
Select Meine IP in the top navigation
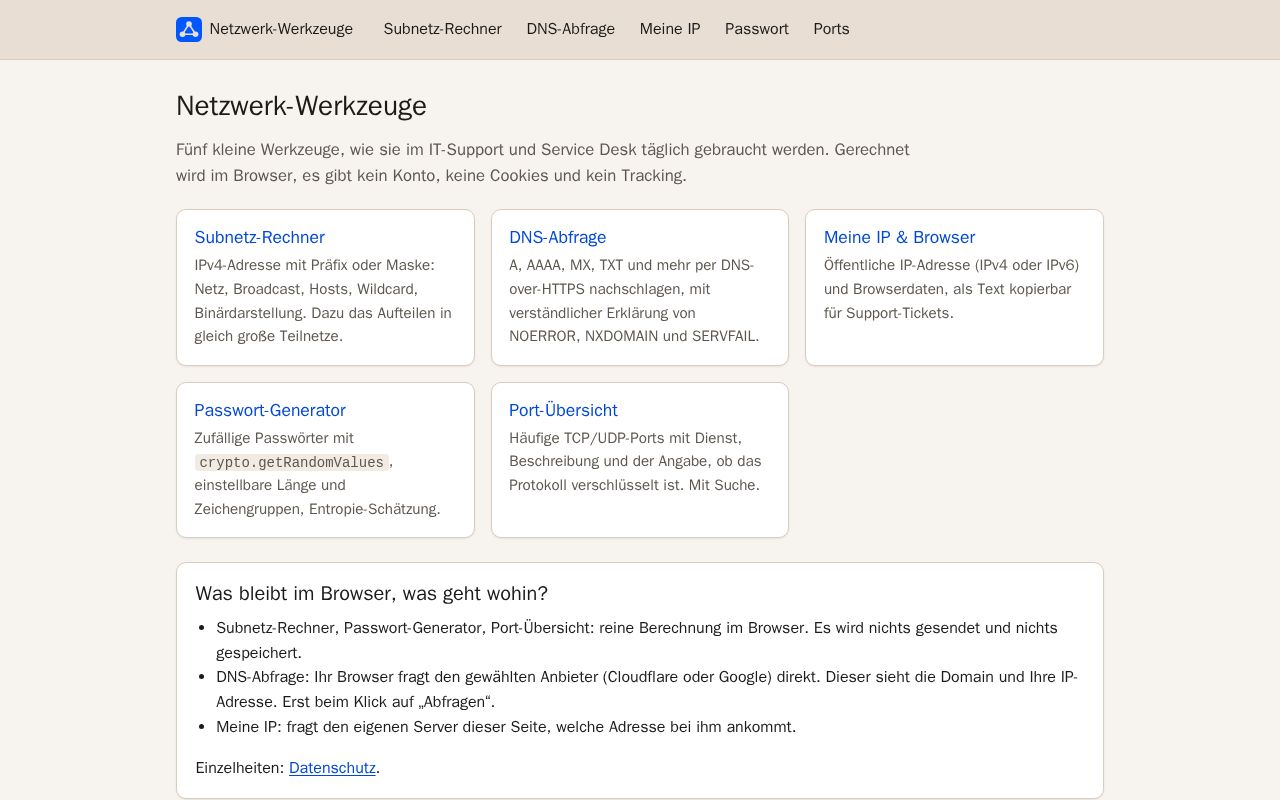click(670, 29)
